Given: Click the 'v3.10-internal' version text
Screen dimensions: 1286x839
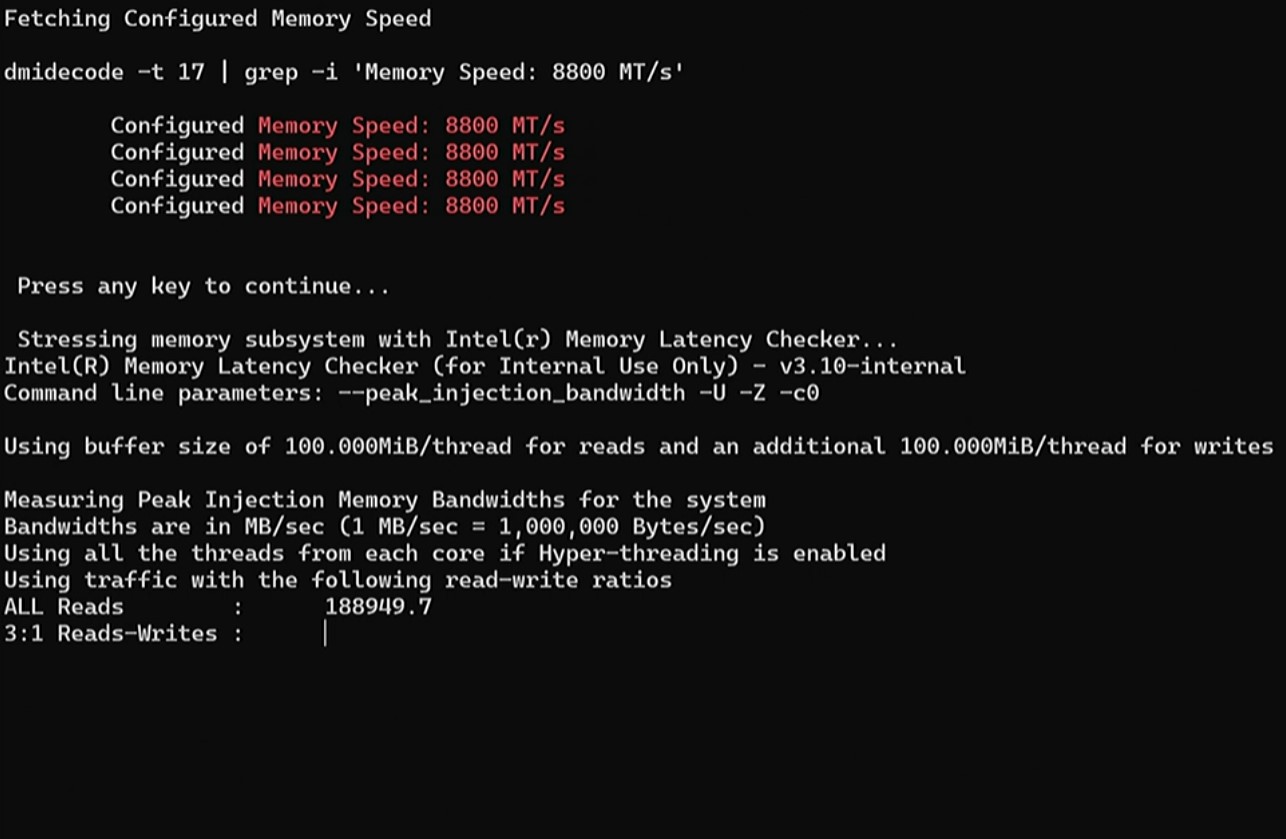Looking at the screenshot, I should [872, 366].
